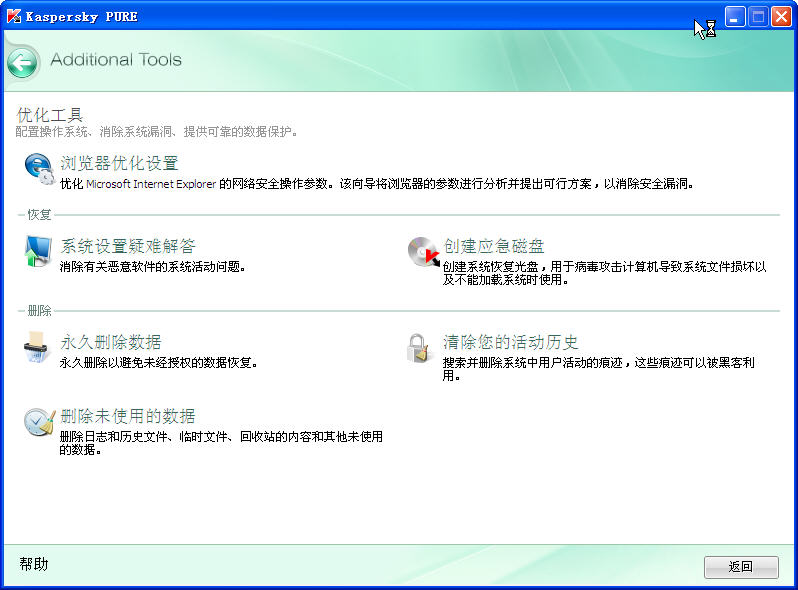Maximize the Kaspersky PURE window
The width and height of the screenshot is (798, 590).
click(758, 17)
